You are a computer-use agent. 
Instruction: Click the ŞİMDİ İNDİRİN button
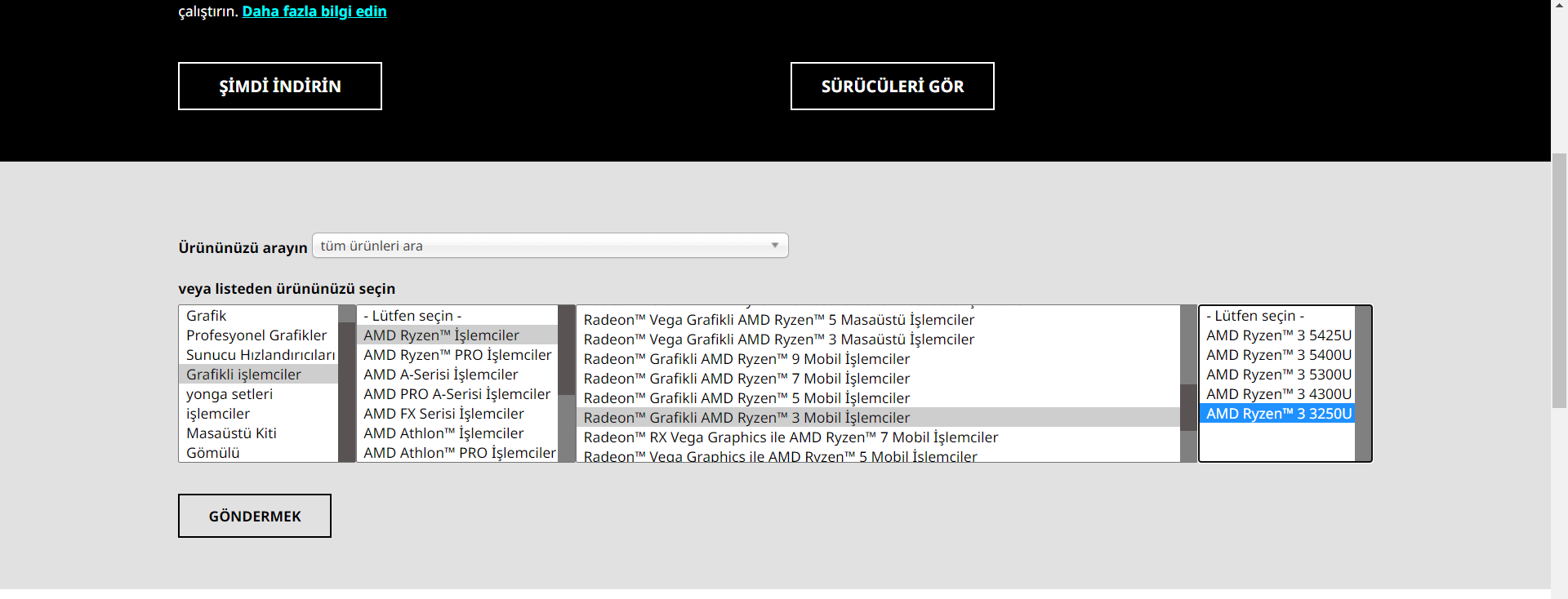click(280, 86)
